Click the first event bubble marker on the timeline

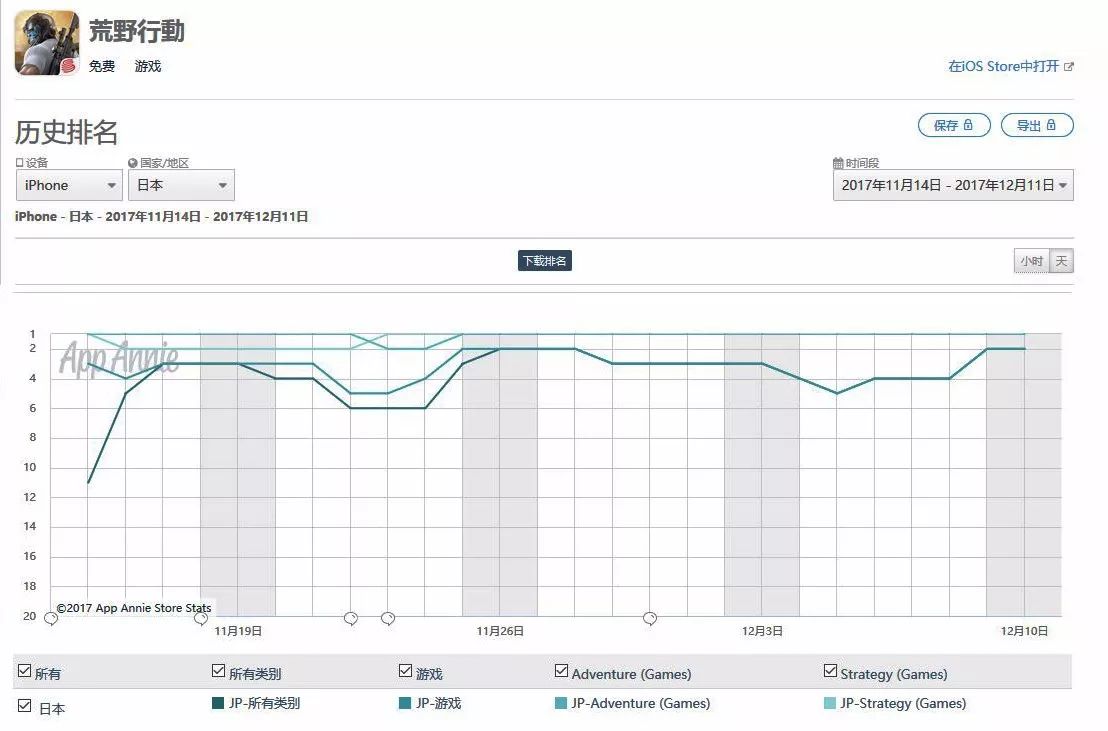(51, 619)
